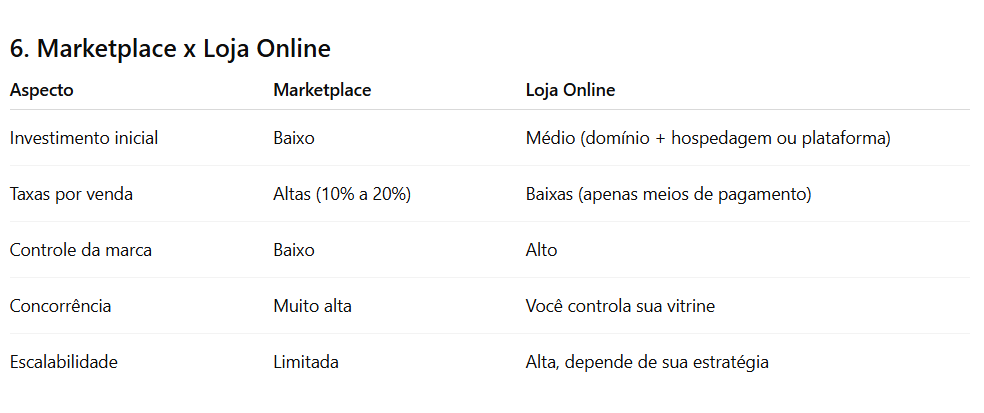This screenshot has height=413, width=984.
Task: Select the 'Controle da marca' row label
Action: pos(81,250)
